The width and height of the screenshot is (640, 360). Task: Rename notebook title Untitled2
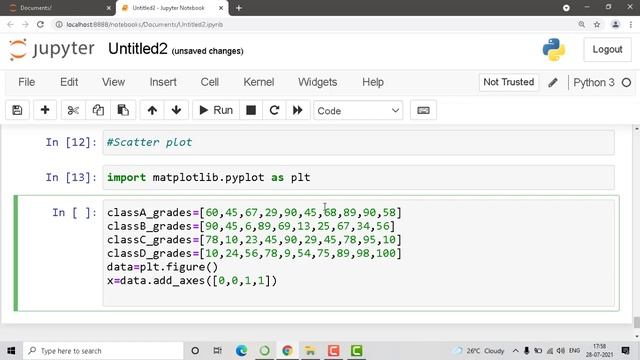pyautogui.click(x=138, y=49)
